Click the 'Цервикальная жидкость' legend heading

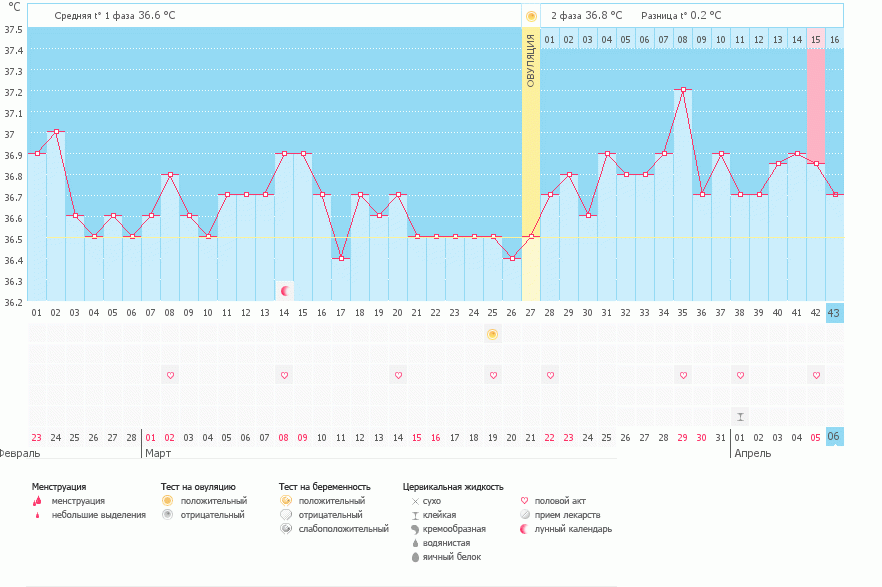click(x=453, y=487)
